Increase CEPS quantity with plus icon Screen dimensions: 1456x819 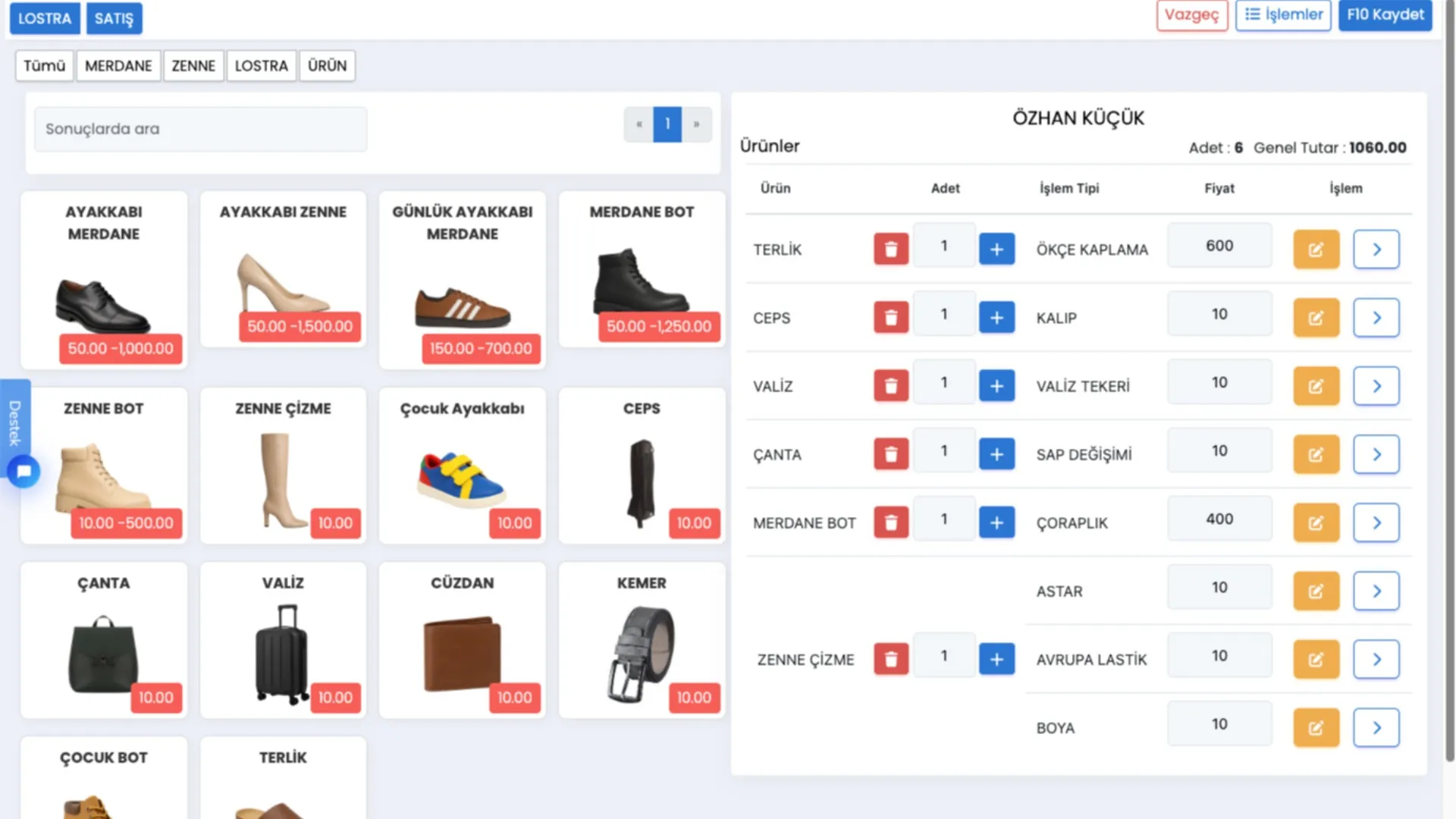coord(996,317)
